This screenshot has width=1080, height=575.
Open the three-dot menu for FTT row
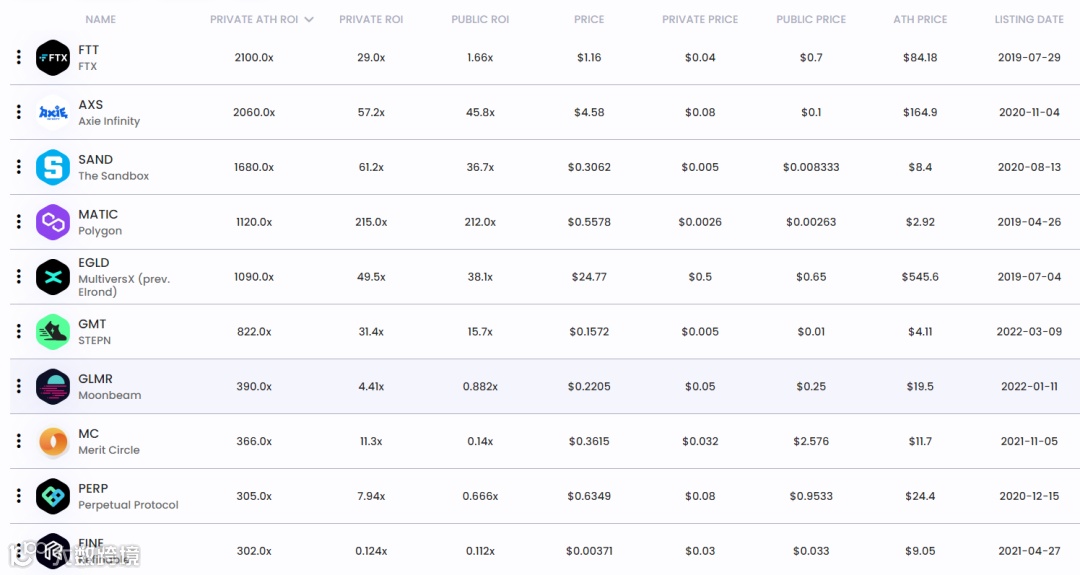[19, 57]
